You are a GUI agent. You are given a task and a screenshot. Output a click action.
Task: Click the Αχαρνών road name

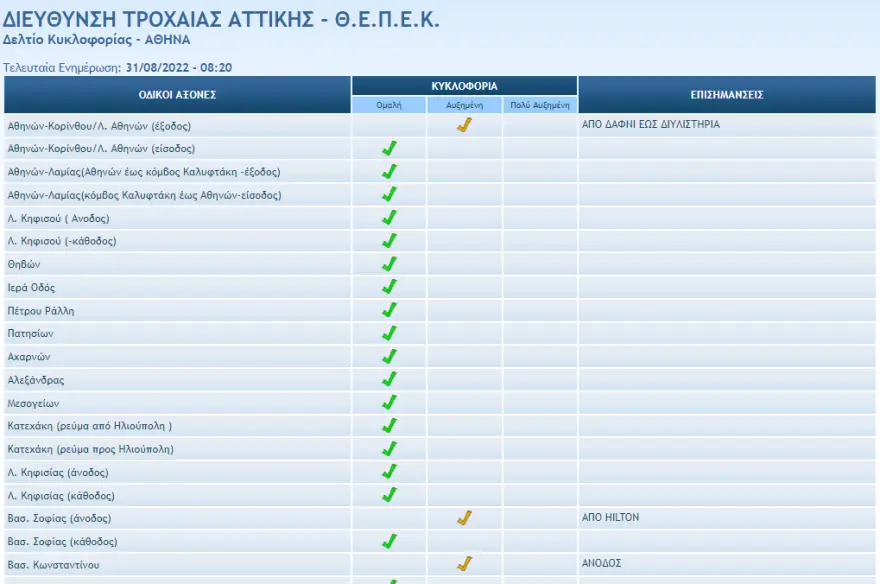click(x=29, y=357)
